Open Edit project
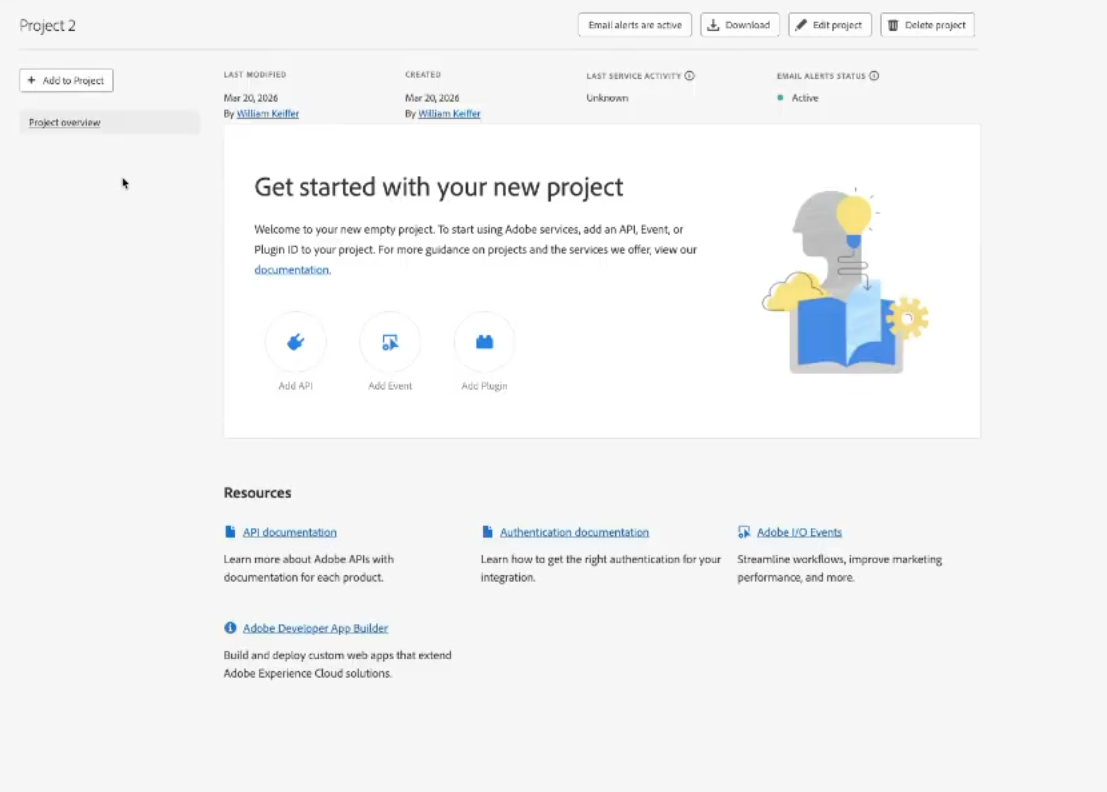The image size is (1107, 792). pyautogui.click(x=830, y=25)
